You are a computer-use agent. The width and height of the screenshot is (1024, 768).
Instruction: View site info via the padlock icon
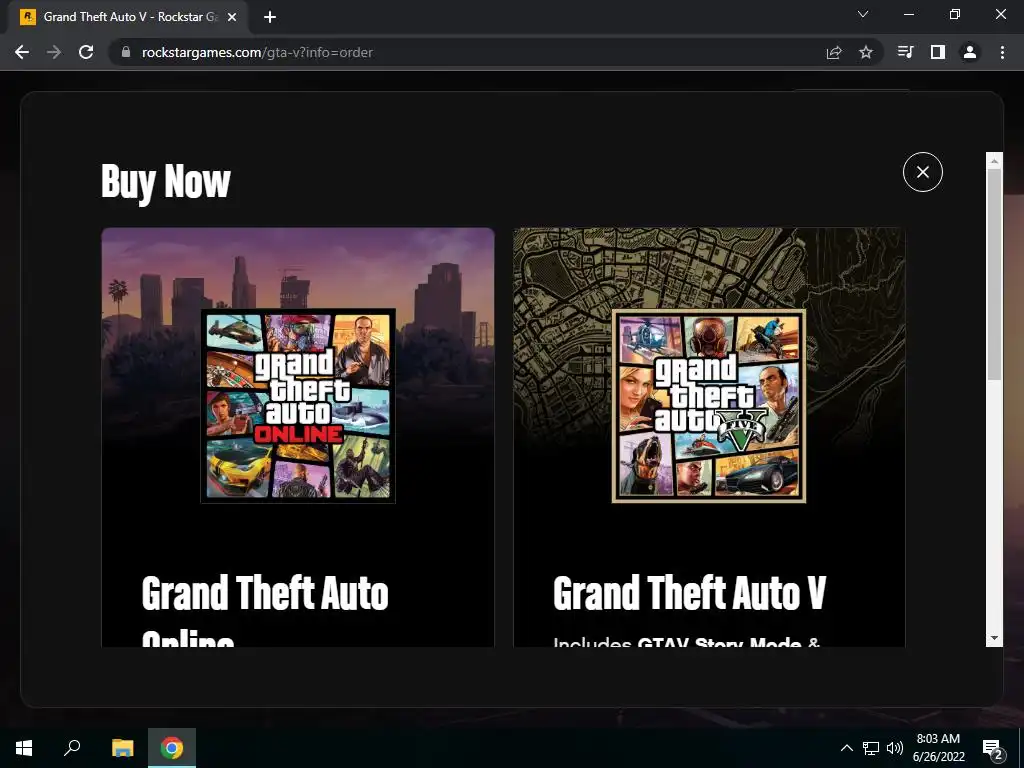coord(125,52)
